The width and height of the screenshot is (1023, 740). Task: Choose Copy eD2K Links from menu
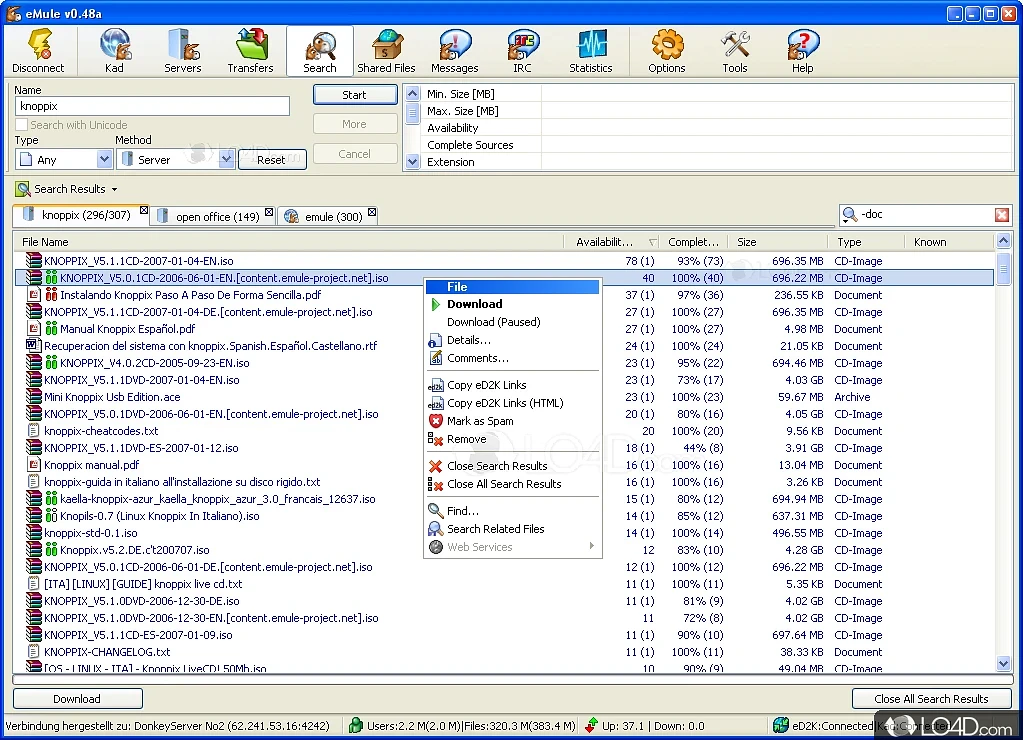point(486,385)
